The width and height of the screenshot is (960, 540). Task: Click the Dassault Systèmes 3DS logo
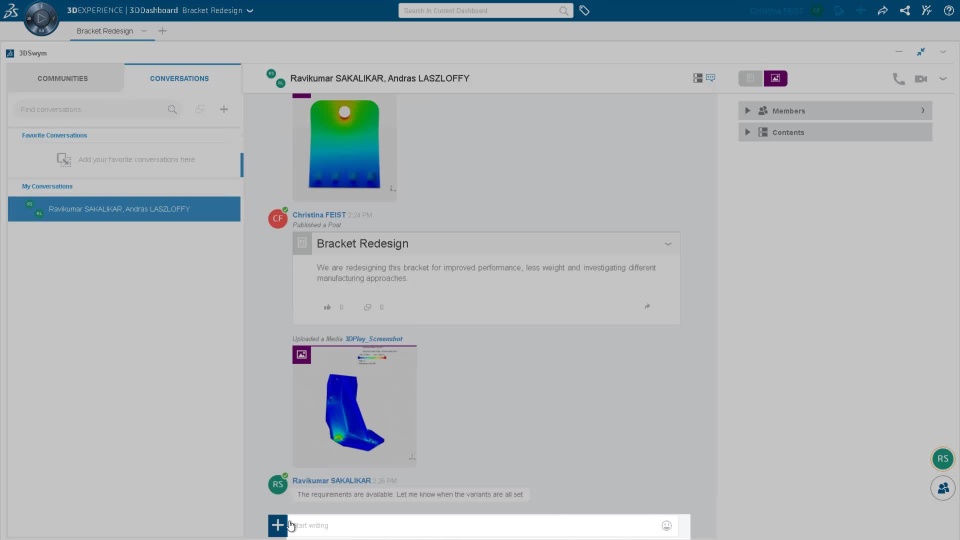coord(11,10)
